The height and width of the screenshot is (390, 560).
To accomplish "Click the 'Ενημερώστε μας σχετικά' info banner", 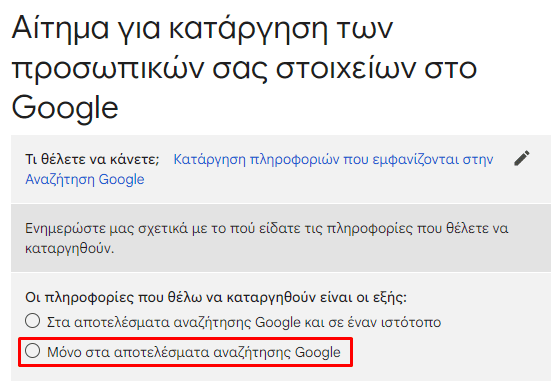I will click(x=281, y=238).
